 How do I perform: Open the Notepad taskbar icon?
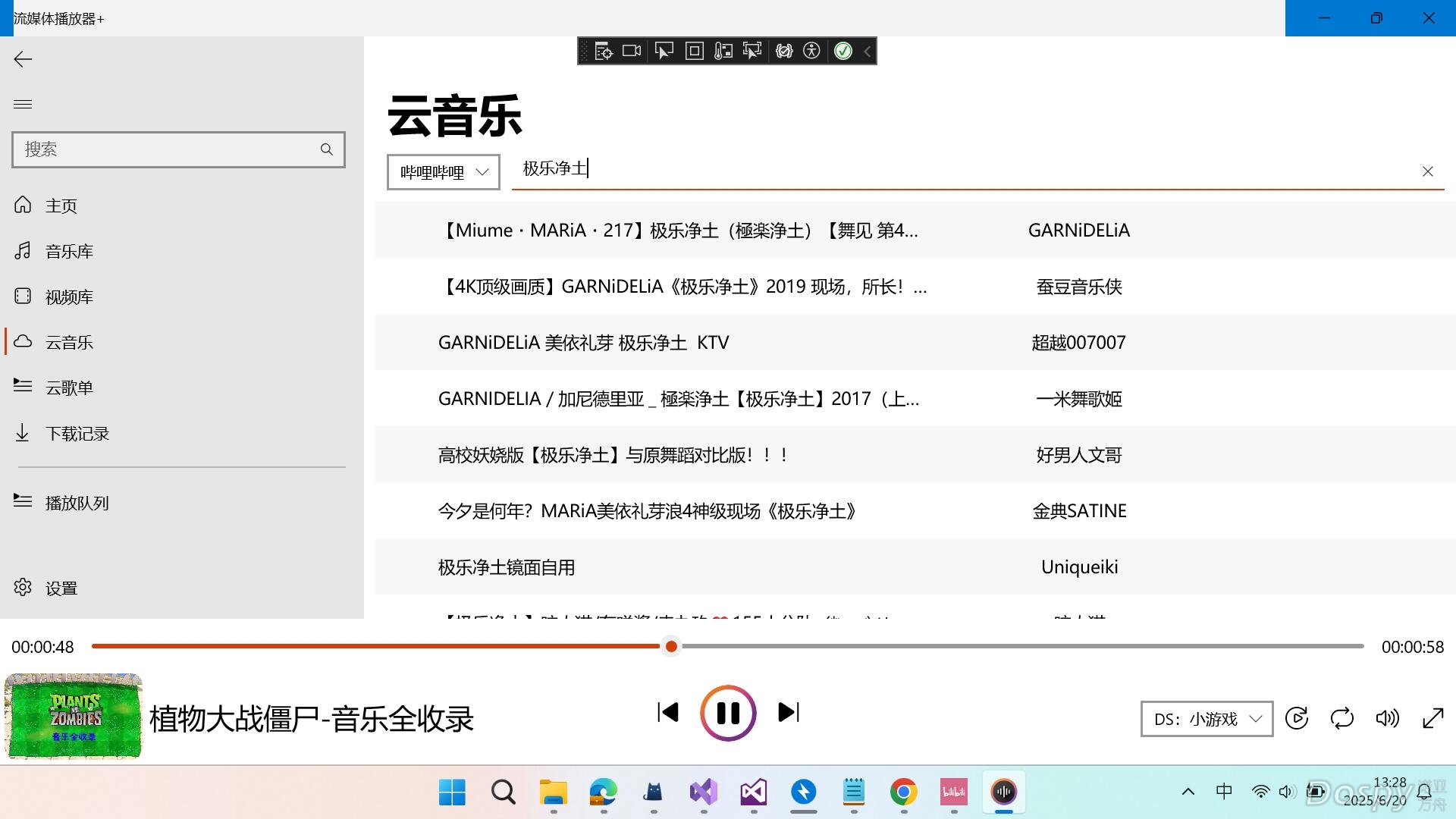854,792
